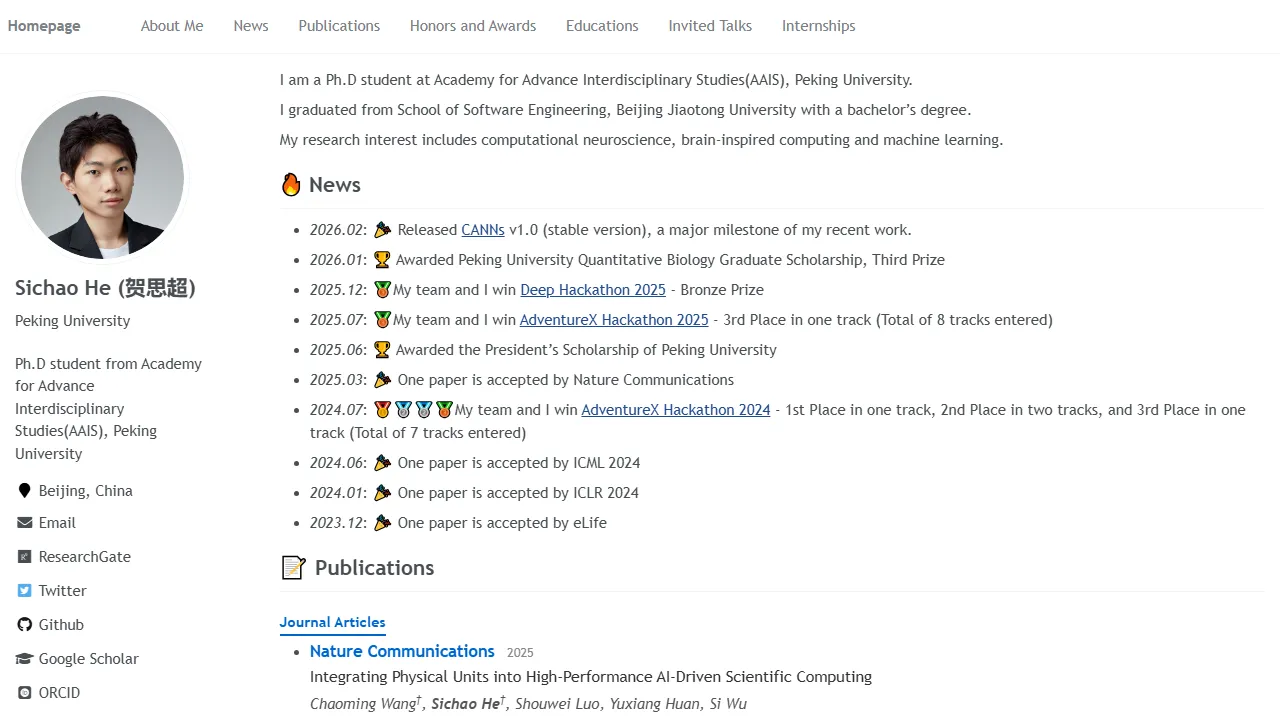Open the Publications menu item
Image resolution: width=1280 pixels, height=720 pixels.
pos(339,26)
